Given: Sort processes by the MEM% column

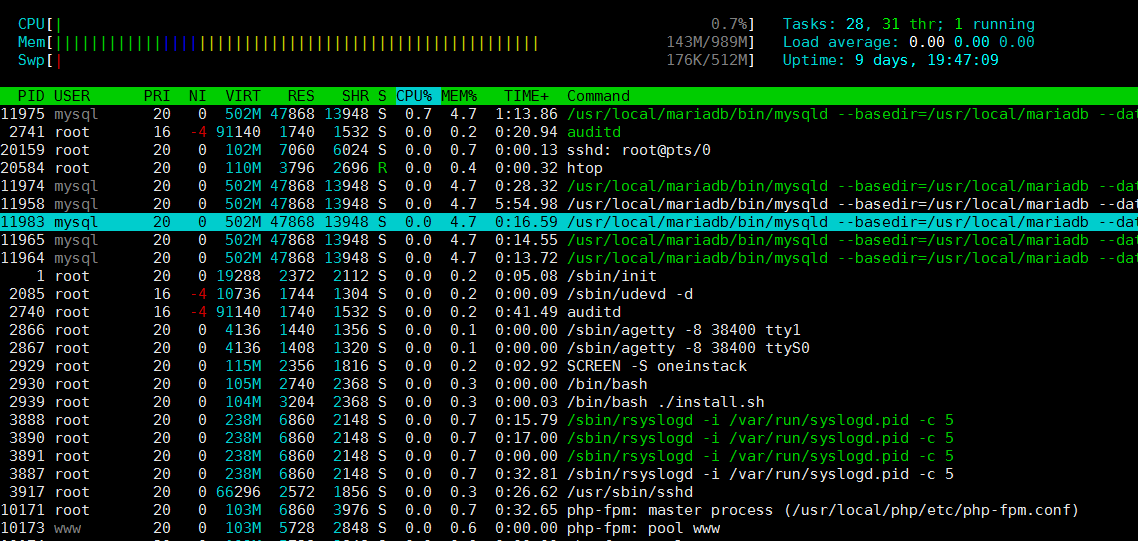Looking at the screenshot, I should click(x=459, y=96).
